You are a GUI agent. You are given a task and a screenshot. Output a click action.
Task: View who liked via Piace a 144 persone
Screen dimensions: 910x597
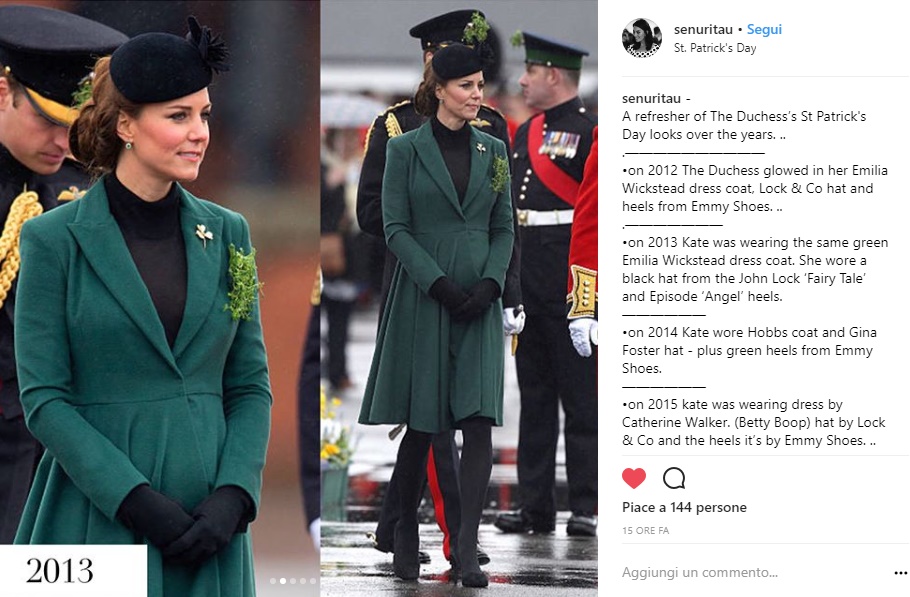[x=684, y=507]
